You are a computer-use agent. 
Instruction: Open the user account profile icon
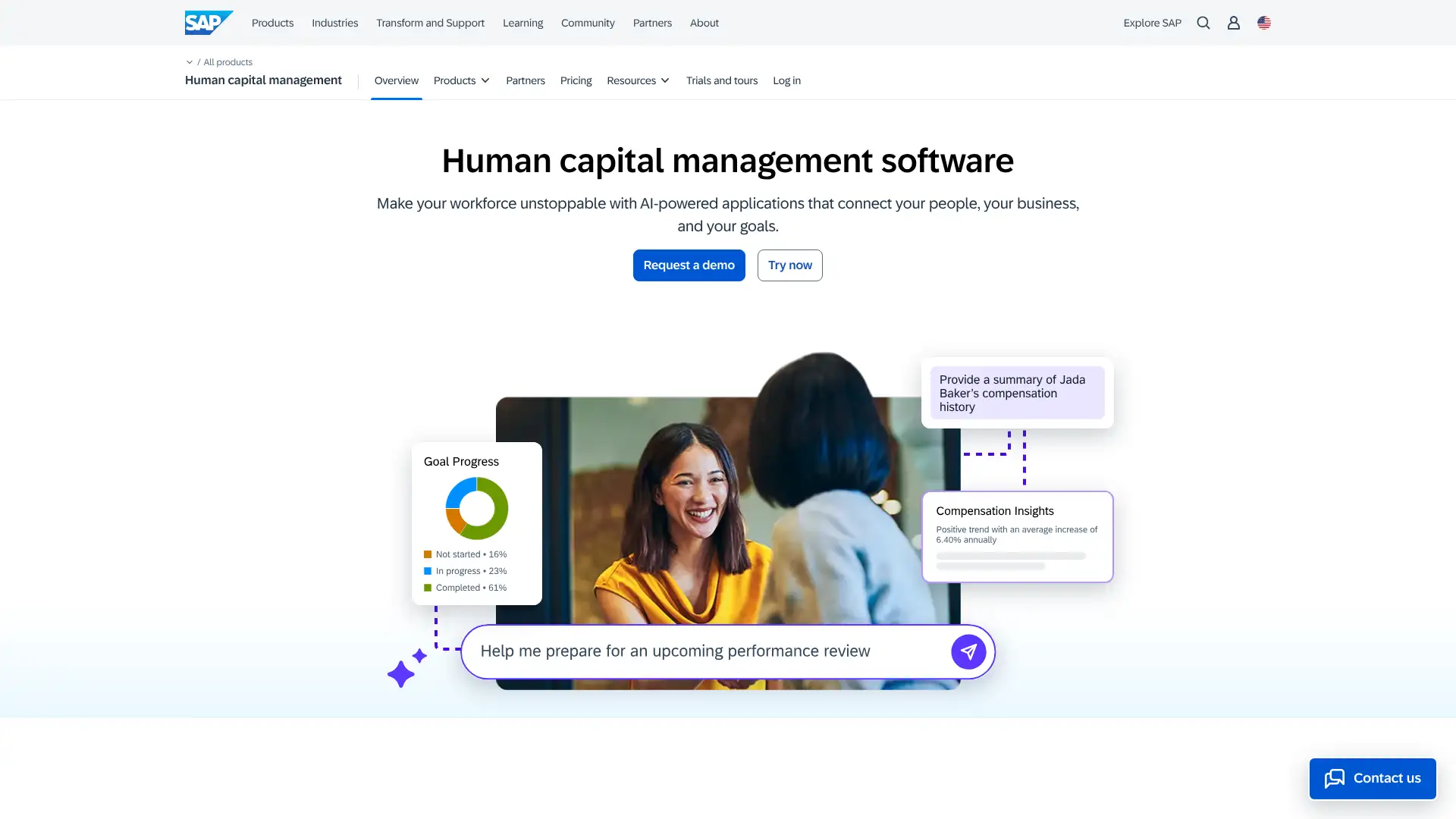1234,23
